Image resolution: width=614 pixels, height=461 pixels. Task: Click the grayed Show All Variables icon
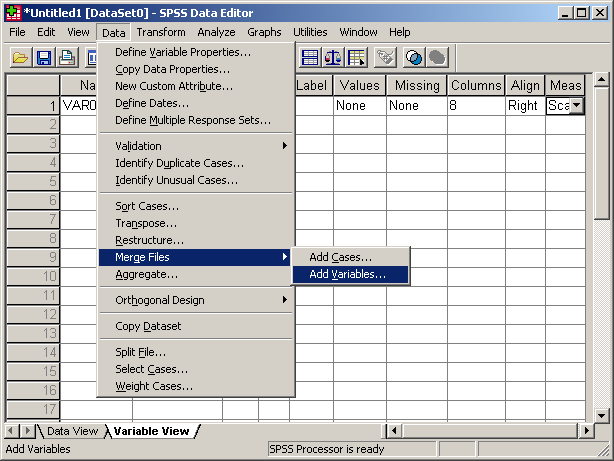437,58
